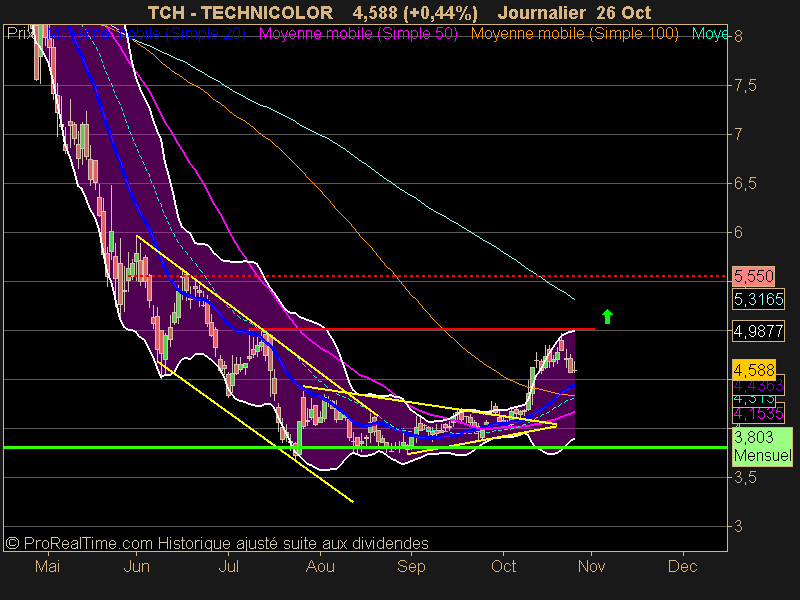Click the 4,9877 price label

(x=758, y=331)
